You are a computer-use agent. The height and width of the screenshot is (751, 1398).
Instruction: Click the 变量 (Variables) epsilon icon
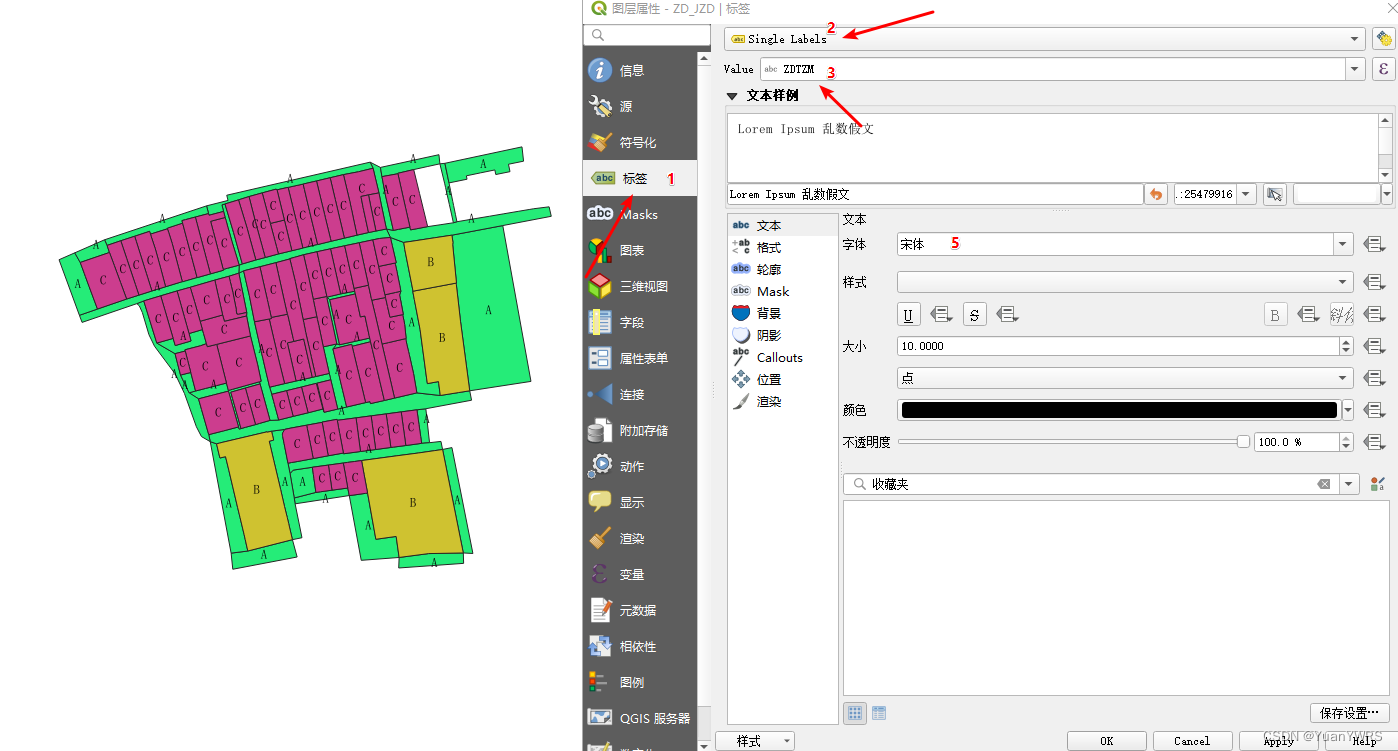click(600, 574)
